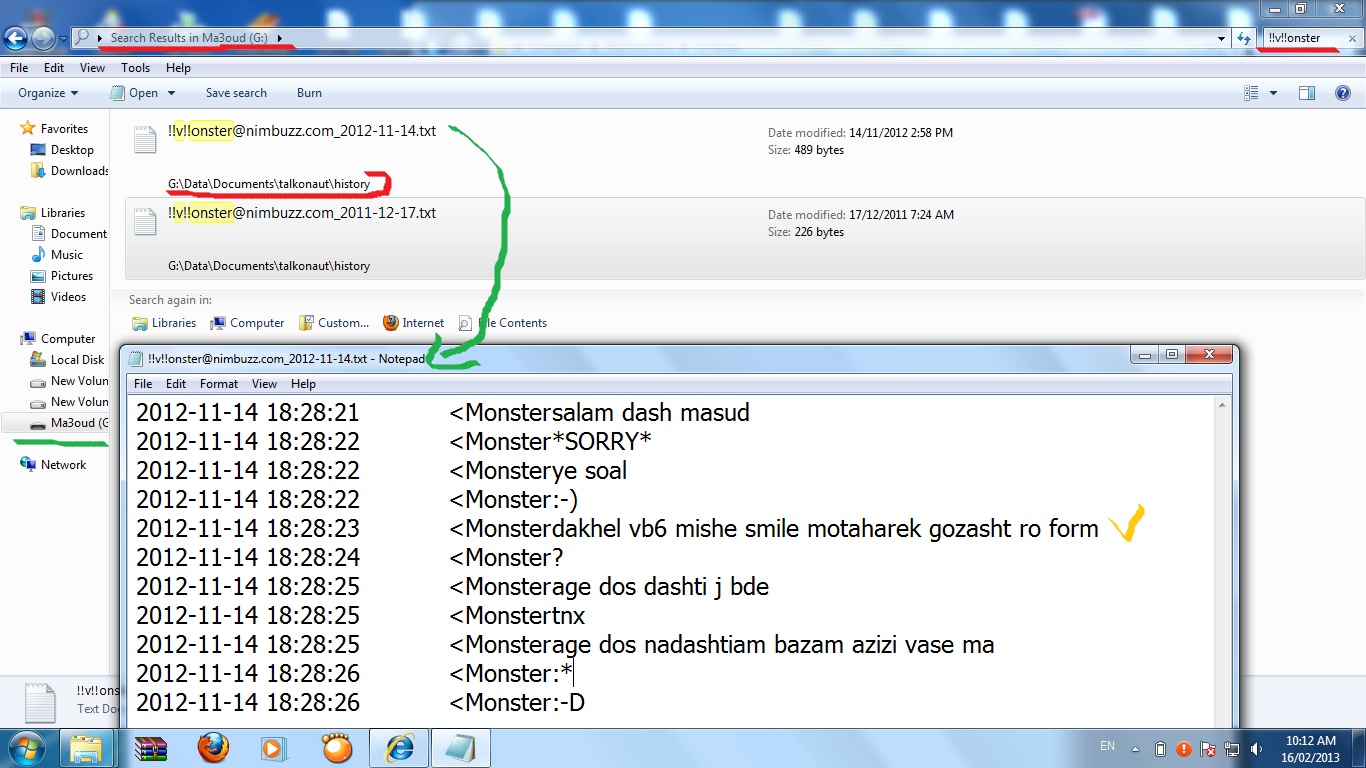Toggle the preview pane
The height and width of the screenshot is (768, 1366).
(x=1306, y=93)
